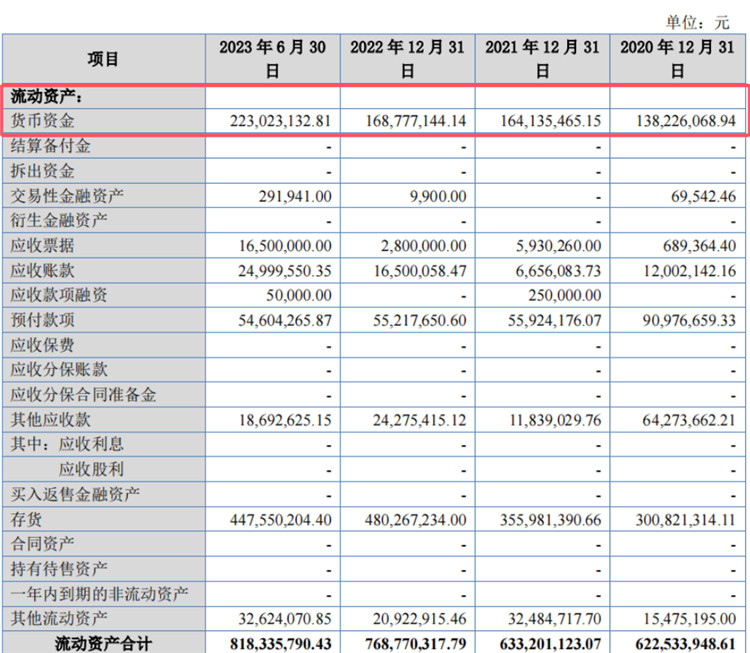Select the value 9,900.00
This screenshot has width=750, height=653.
tap(438, 197)
